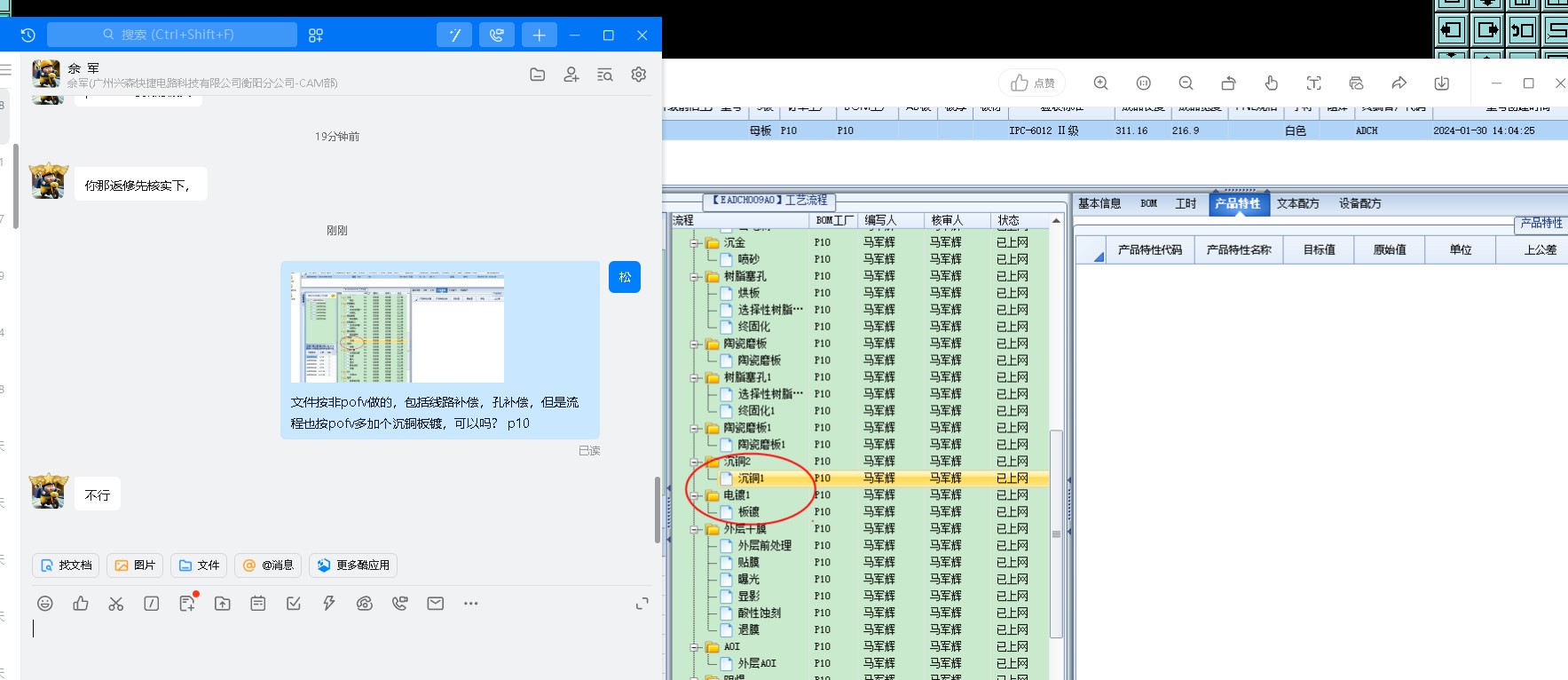Click the 点赞 like button

tap(1032, 83)
